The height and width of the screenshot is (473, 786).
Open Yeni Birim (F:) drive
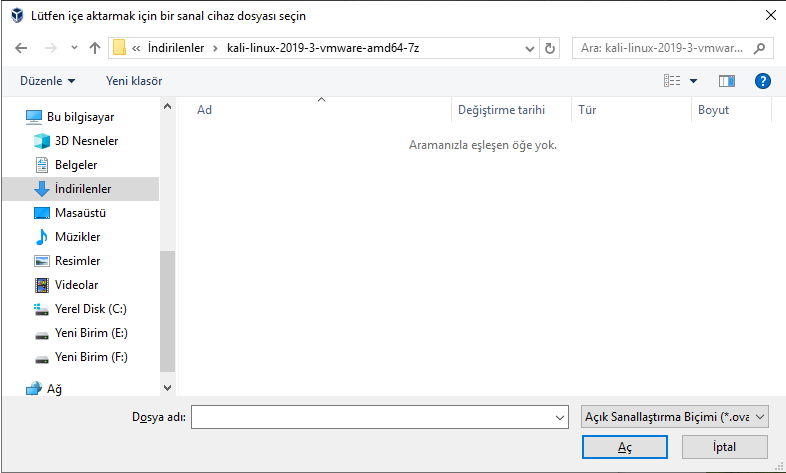tap(91, 357)
